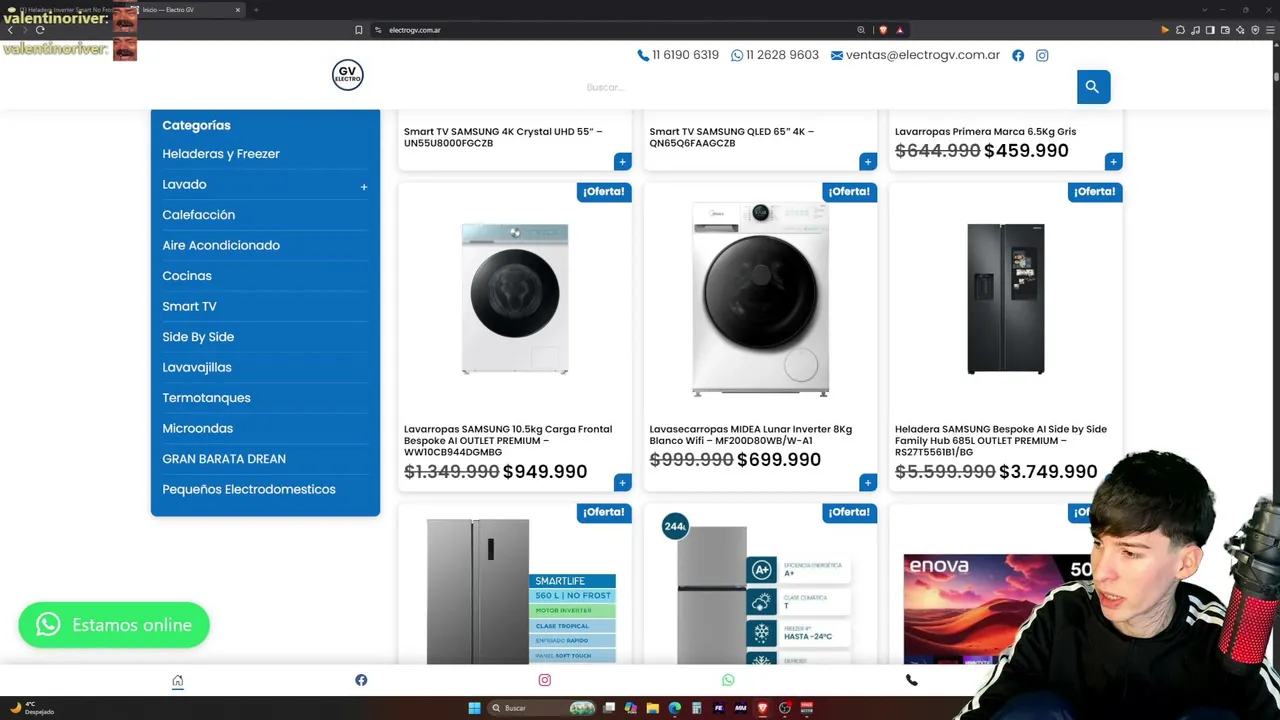Add Lavarropas Primera Marca plus button

[1113, 162]
